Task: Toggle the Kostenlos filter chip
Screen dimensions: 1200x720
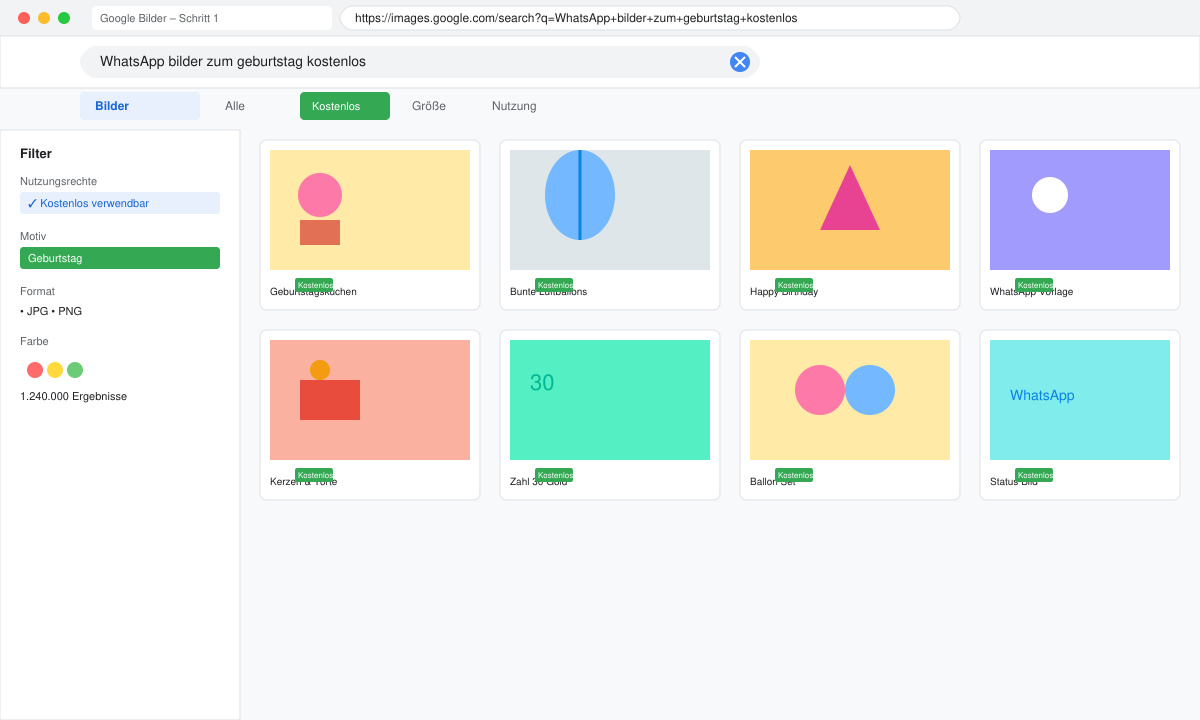Action: click(x=345, y=106)
